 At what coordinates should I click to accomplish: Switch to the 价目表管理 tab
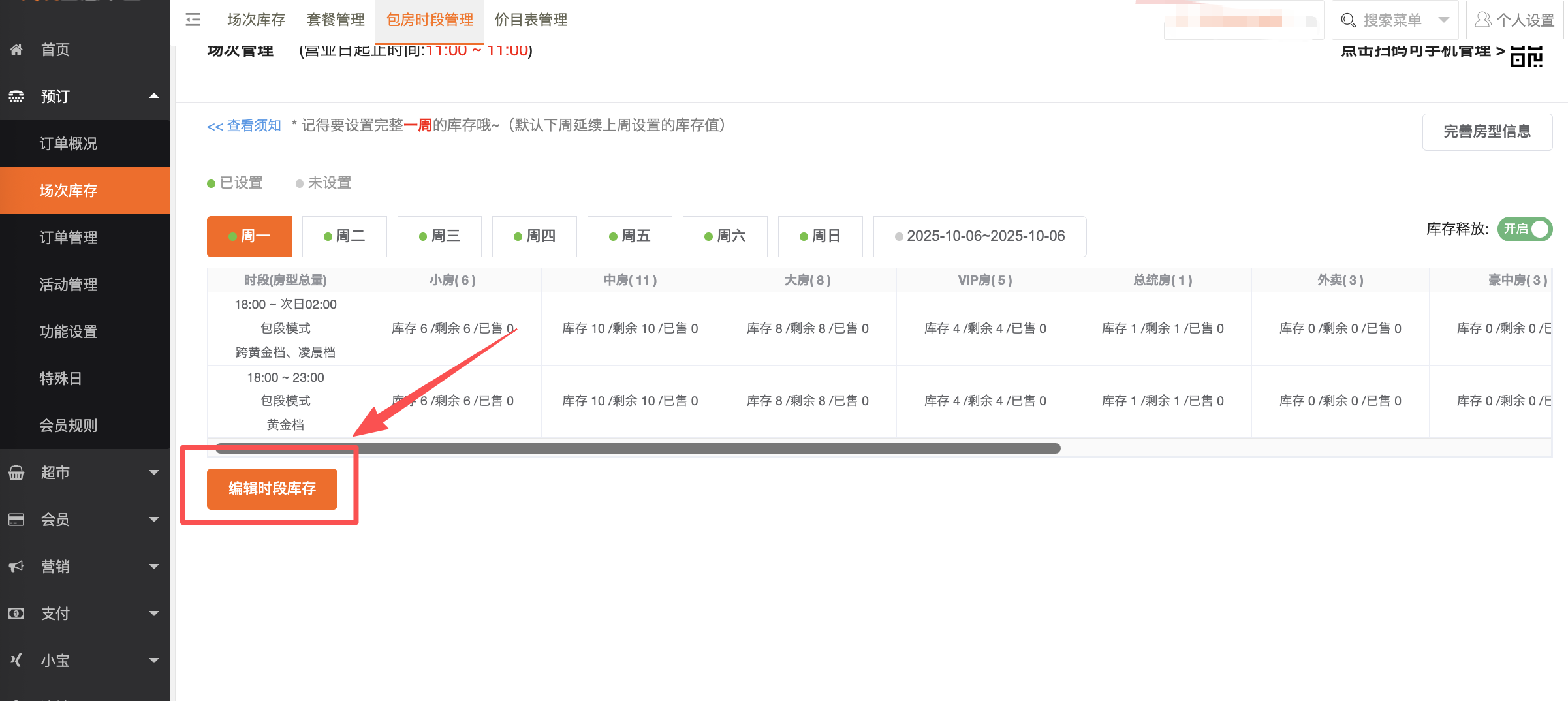tap(531, 20)
